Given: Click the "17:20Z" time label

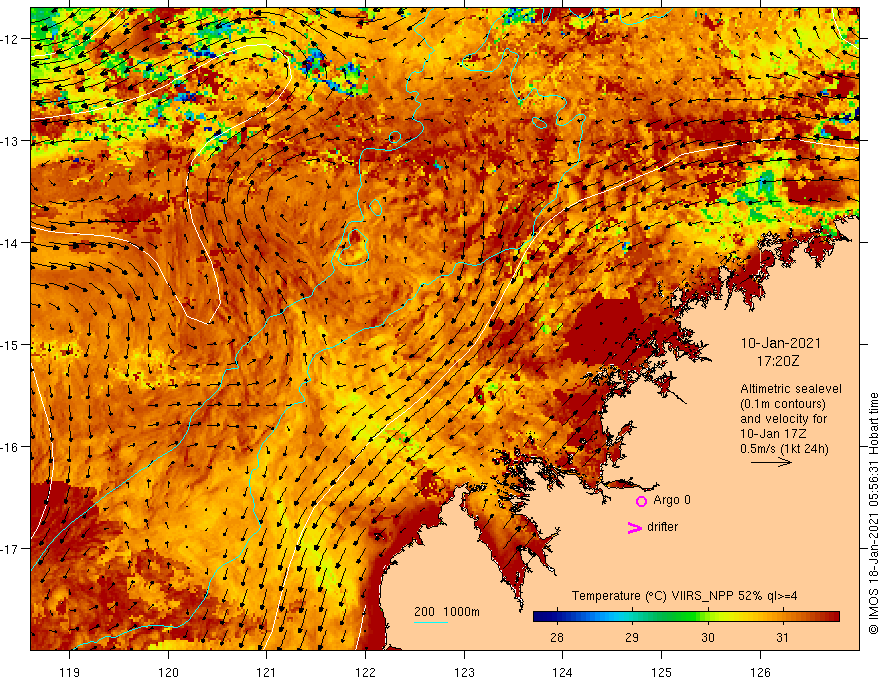Looking at the screenshot, I should (777, 361).
